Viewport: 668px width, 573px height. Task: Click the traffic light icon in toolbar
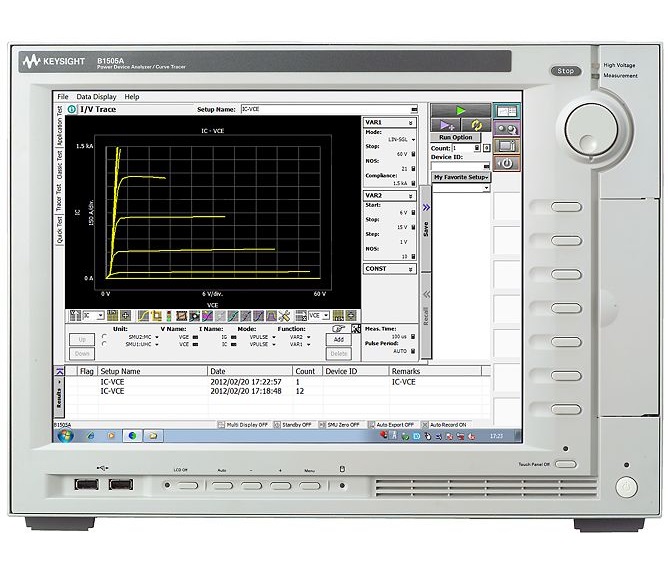[x=169, y=316]
